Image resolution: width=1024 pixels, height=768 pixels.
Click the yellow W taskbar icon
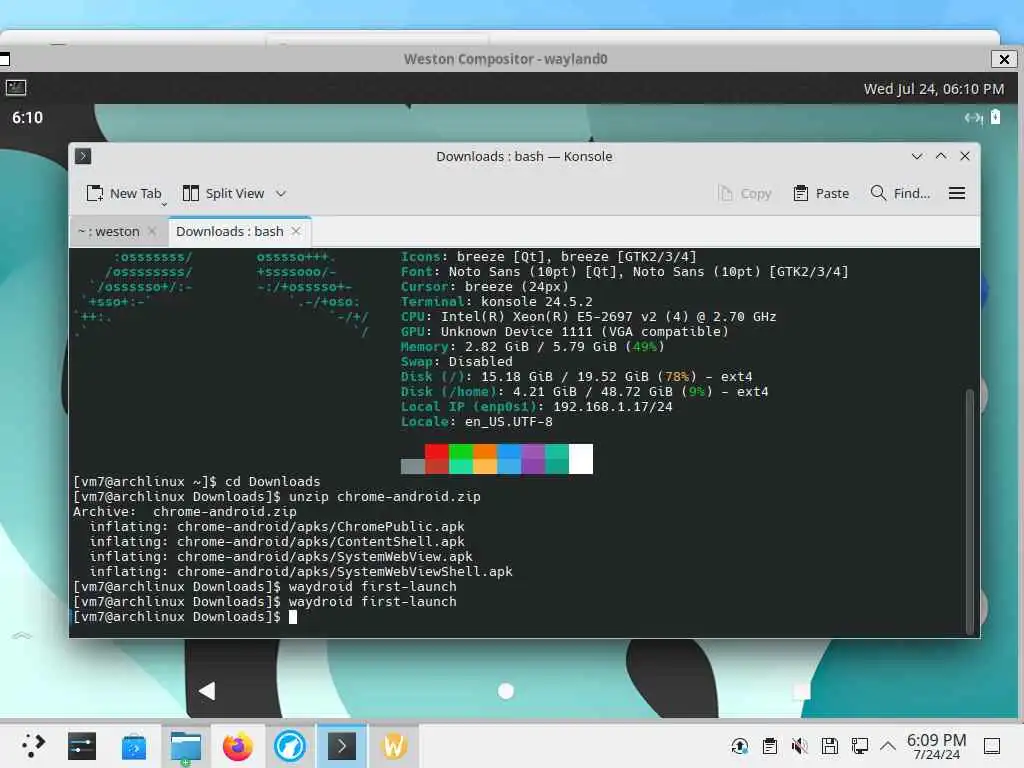tap(394, 746)
